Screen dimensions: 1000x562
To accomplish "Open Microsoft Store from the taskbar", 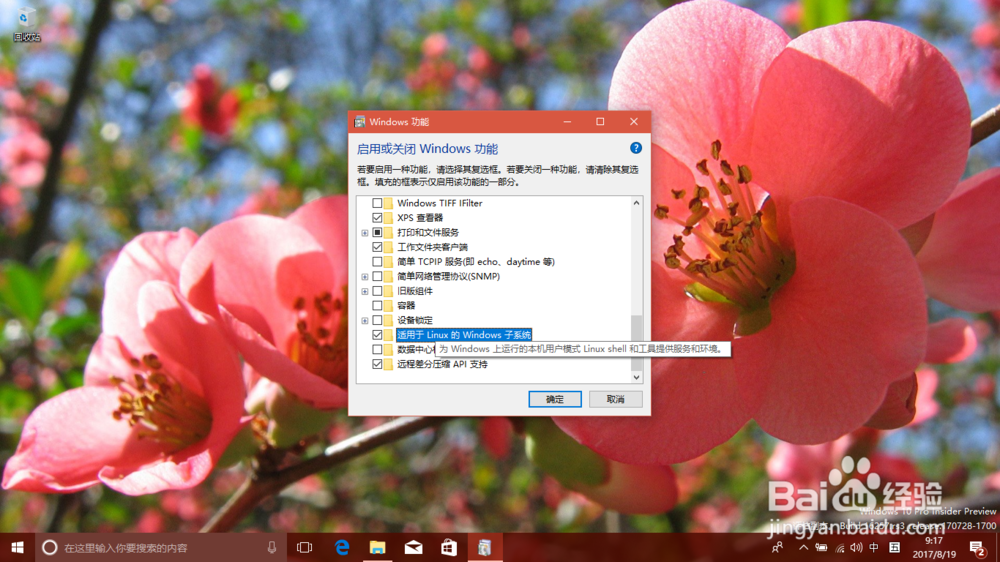I will [x=449, y=547].
